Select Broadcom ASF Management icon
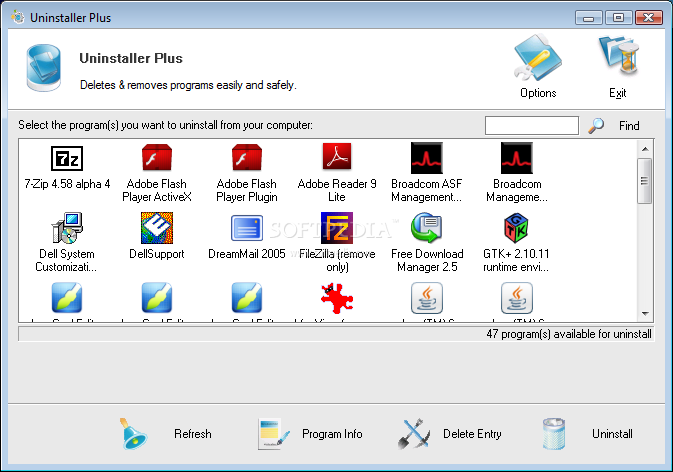Viewport: 673px width, 472px height. click(x=427, y=158)
